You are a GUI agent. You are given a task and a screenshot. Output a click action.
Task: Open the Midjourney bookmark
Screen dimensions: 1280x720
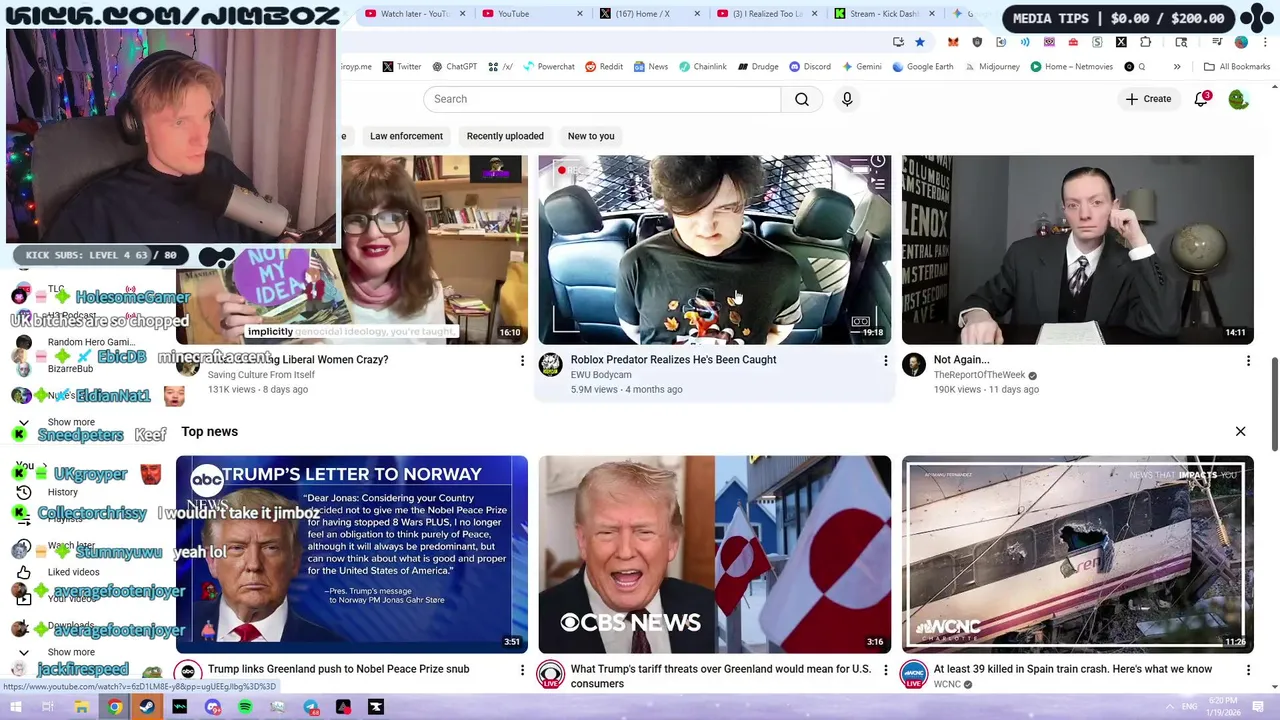992,67
